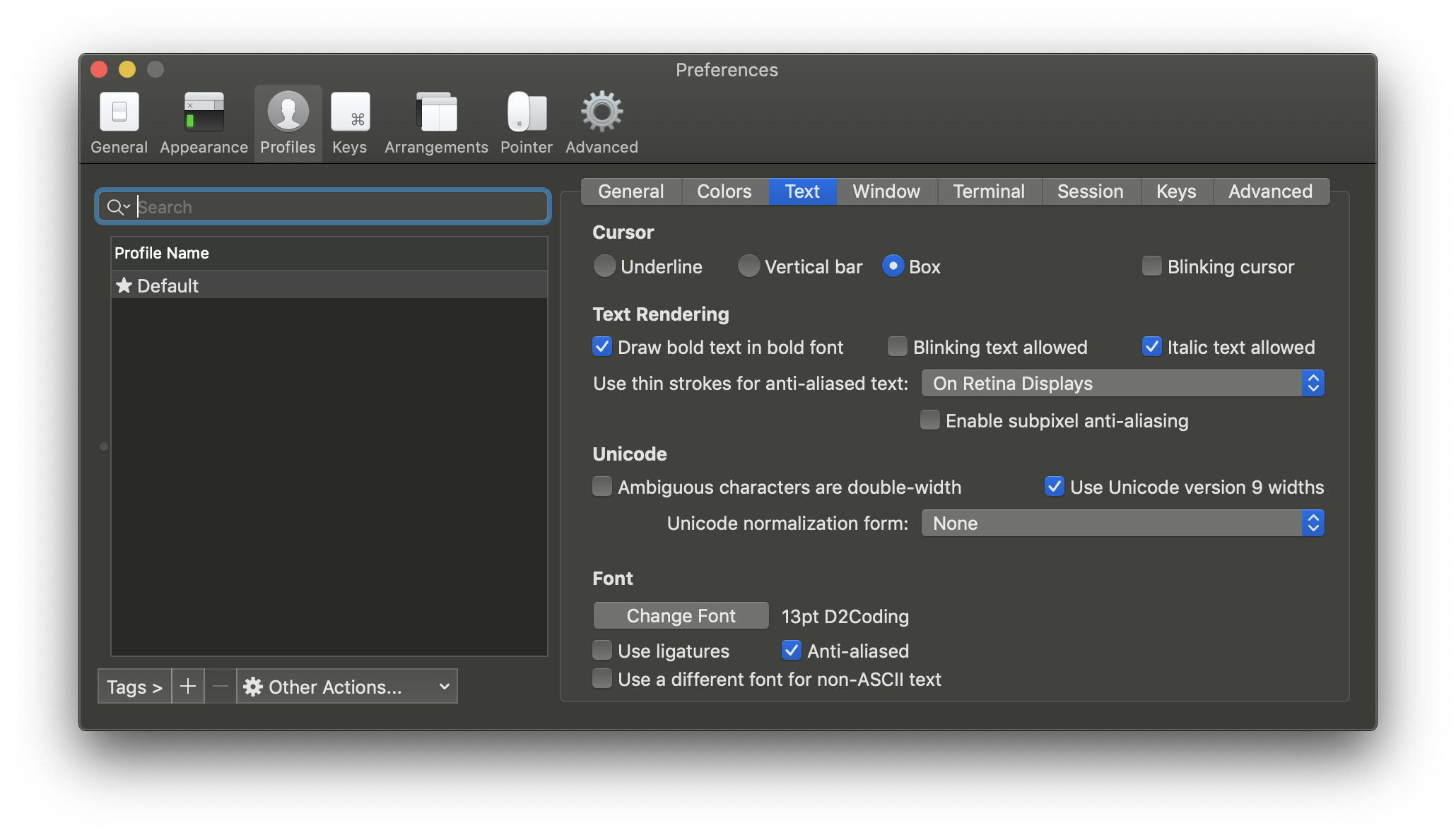Click the plus icon to add profile

pyautogui.click(x=188, y=686)
